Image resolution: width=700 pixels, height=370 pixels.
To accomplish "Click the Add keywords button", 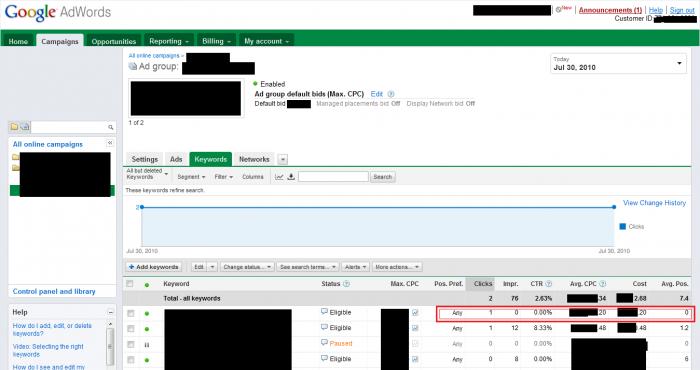I will 154,267.
